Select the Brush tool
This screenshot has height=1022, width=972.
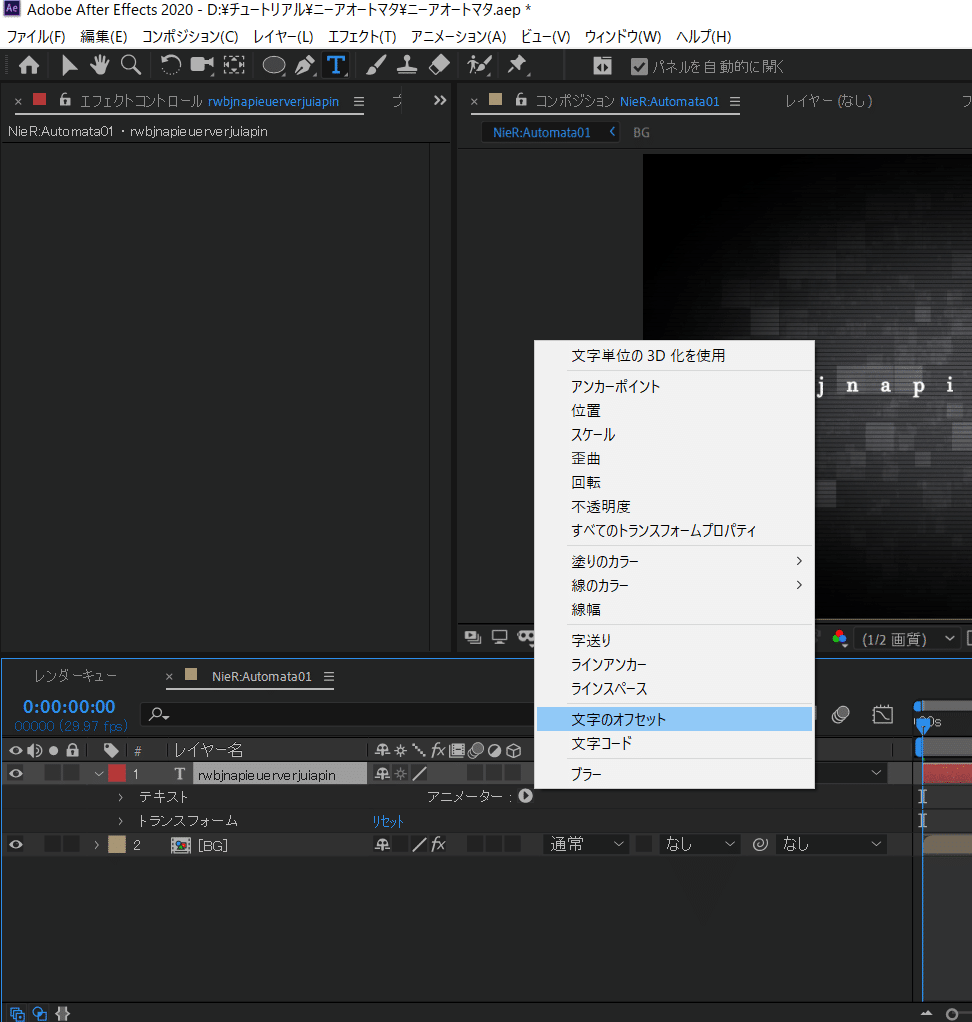coord(374,66)
